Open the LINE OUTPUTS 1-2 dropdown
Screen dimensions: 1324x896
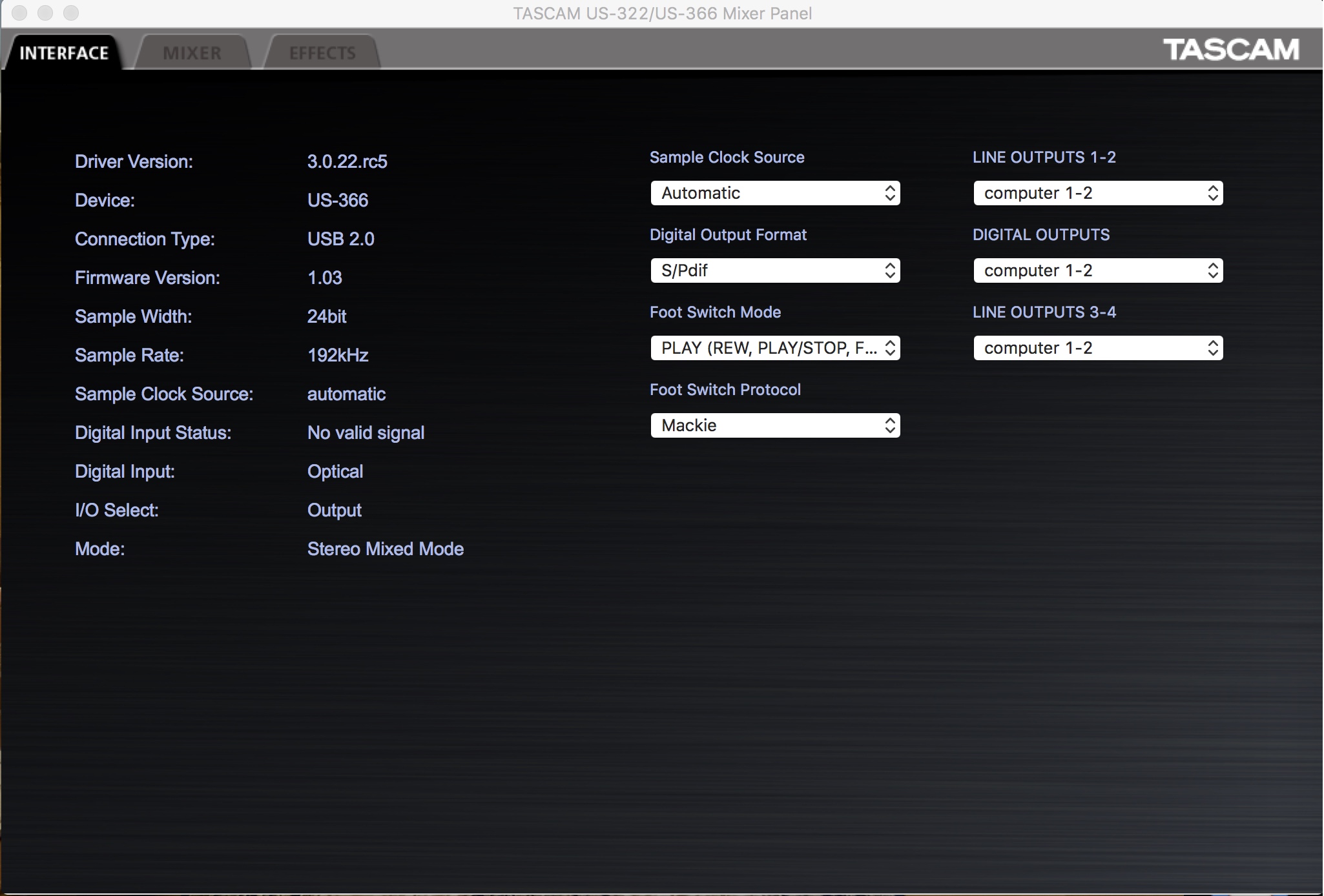(1097, 193)
